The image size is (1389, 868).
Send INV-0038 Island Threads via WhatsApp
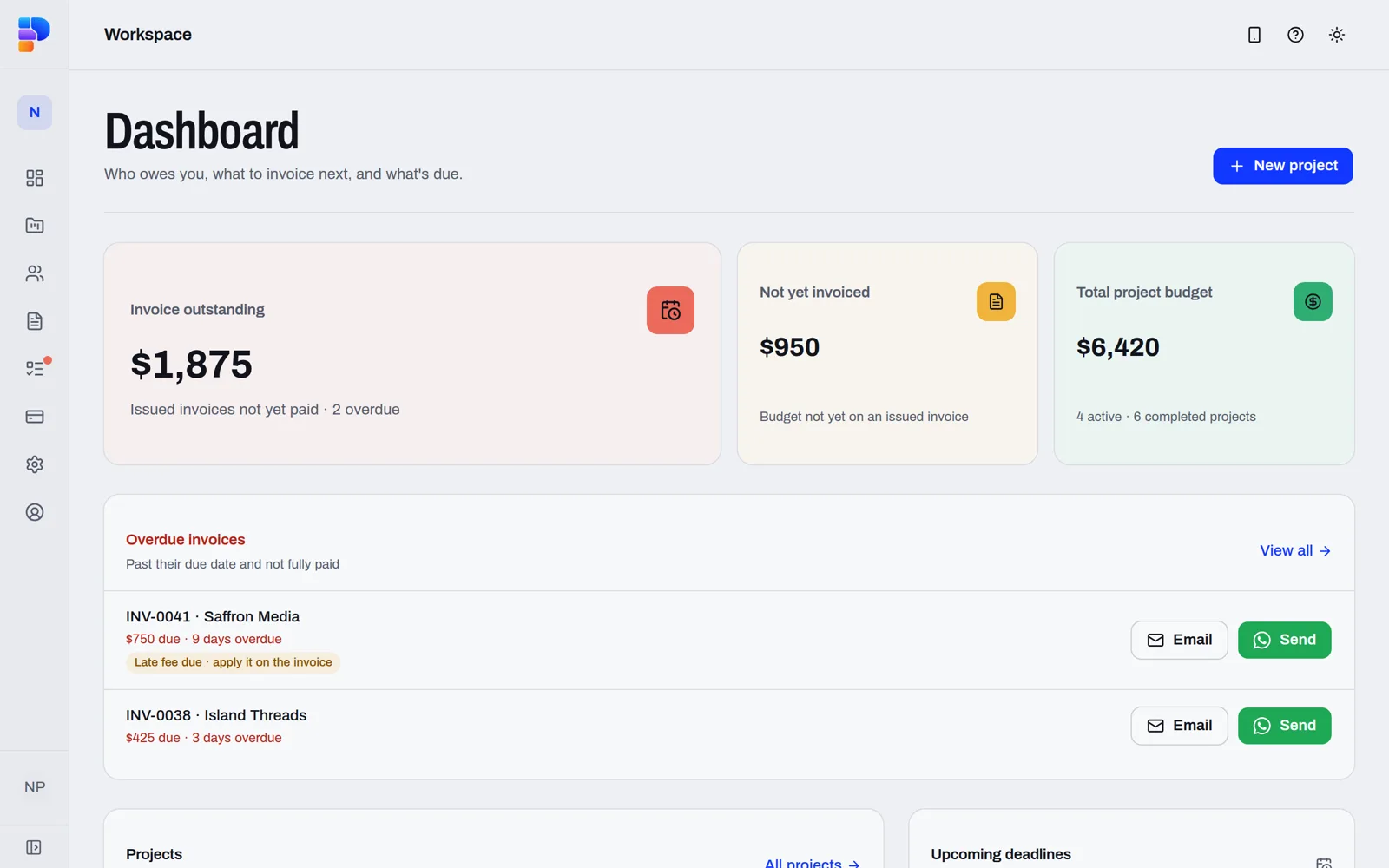1284,726
